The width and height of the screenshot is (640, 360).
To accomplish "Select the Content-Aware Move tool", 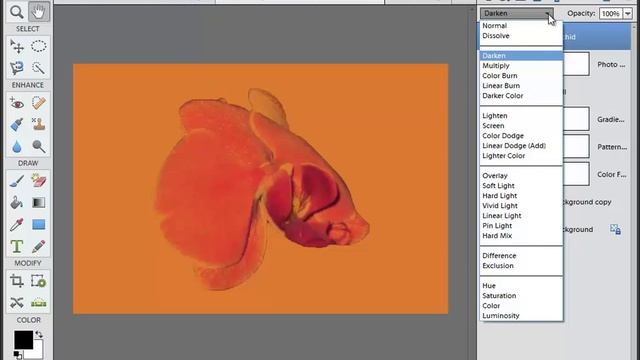I will click(17, 302).
